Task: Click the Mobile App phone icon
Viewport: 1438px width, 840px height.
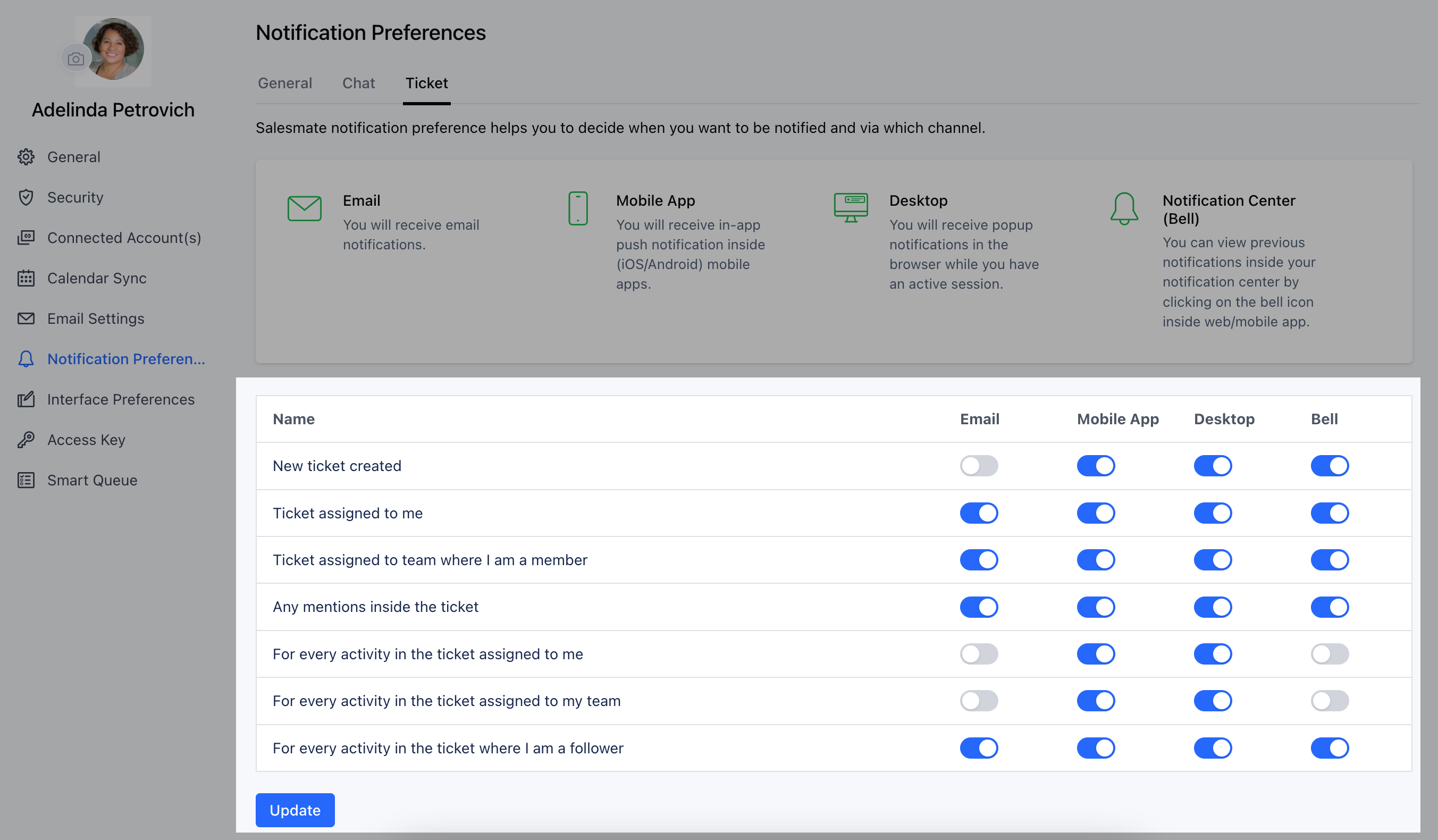Action: [578, 208]
